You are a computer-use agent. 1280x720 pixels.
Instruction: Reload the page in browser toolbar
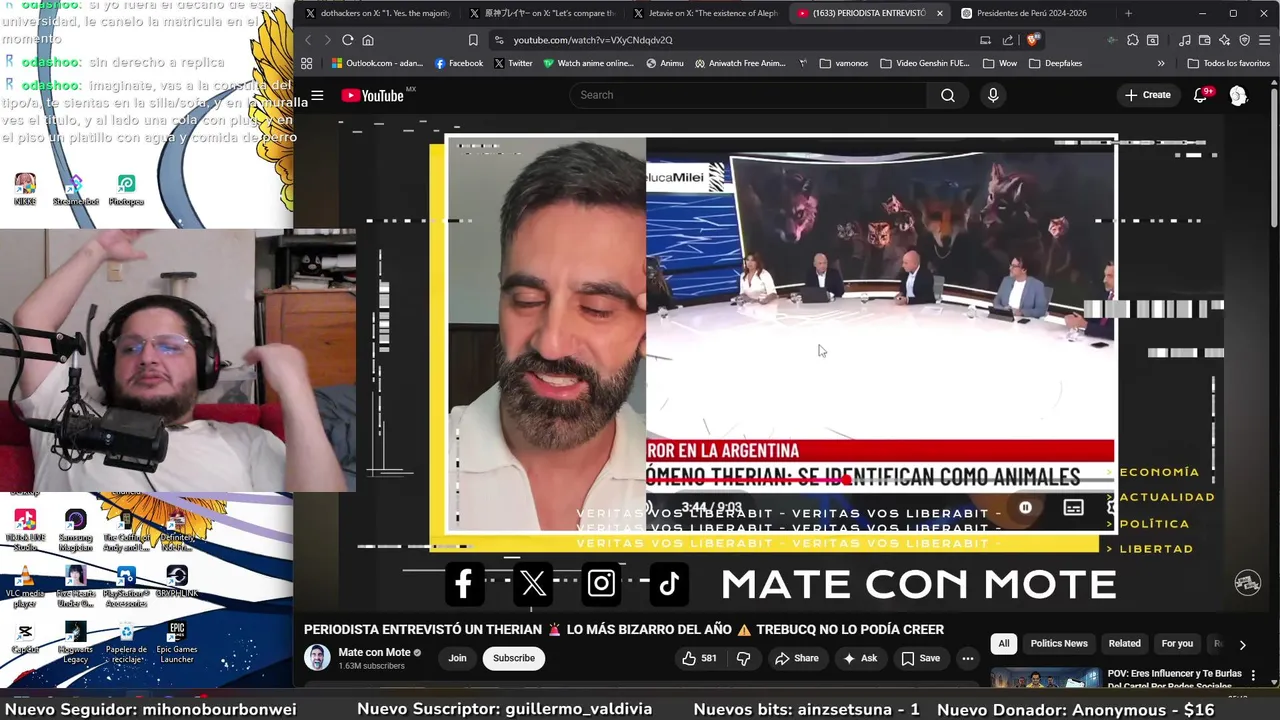347,40
